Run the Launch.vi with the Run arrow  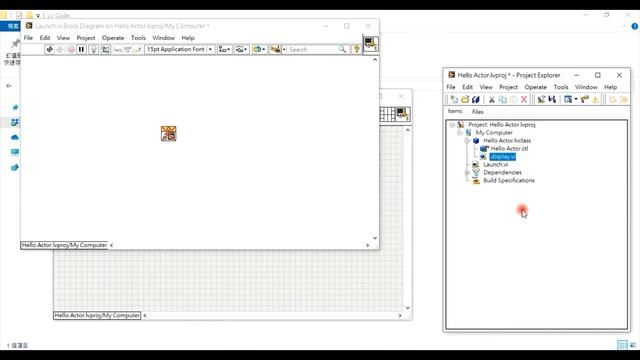pos(49,49)
